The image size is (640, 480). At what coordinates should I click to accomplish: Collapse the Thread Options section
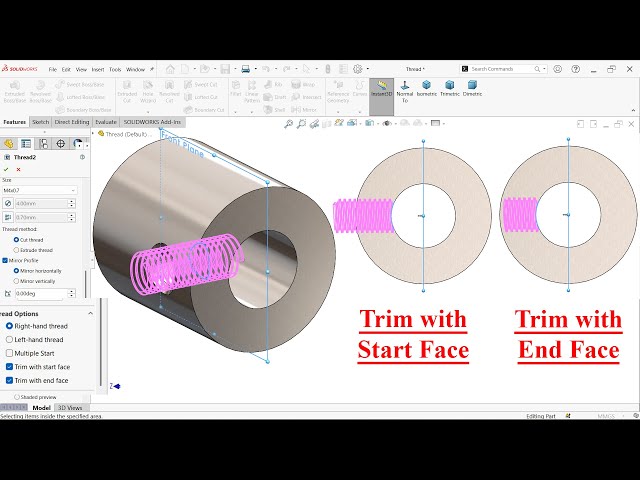[x=90, y=313]
